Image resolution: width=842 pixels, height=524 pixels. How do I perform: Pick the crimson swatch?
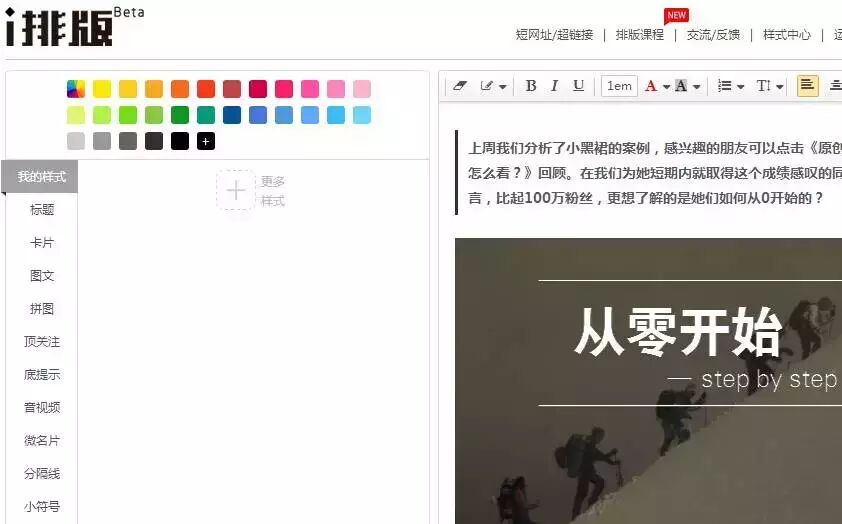tap(258, 89)
